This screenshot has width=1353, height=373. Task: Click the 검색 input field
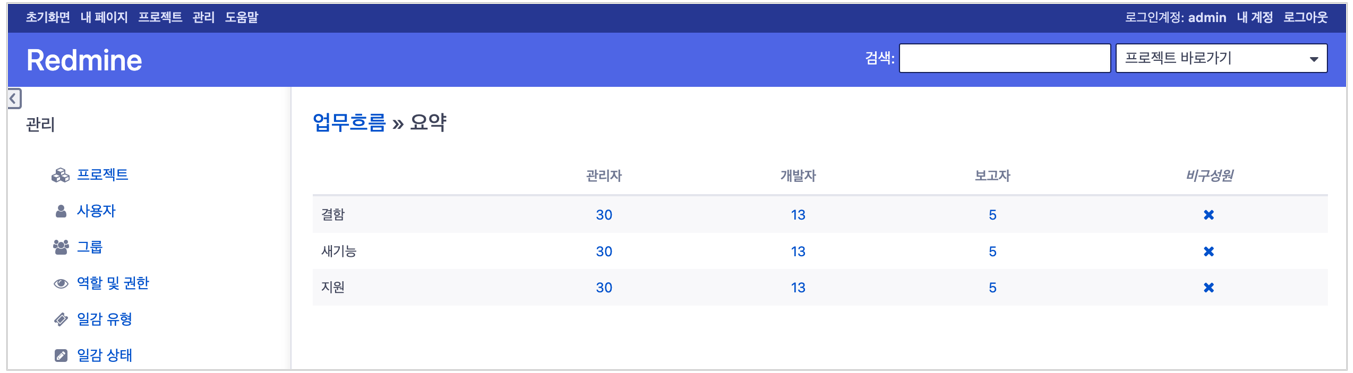[x=1005, y=58]
